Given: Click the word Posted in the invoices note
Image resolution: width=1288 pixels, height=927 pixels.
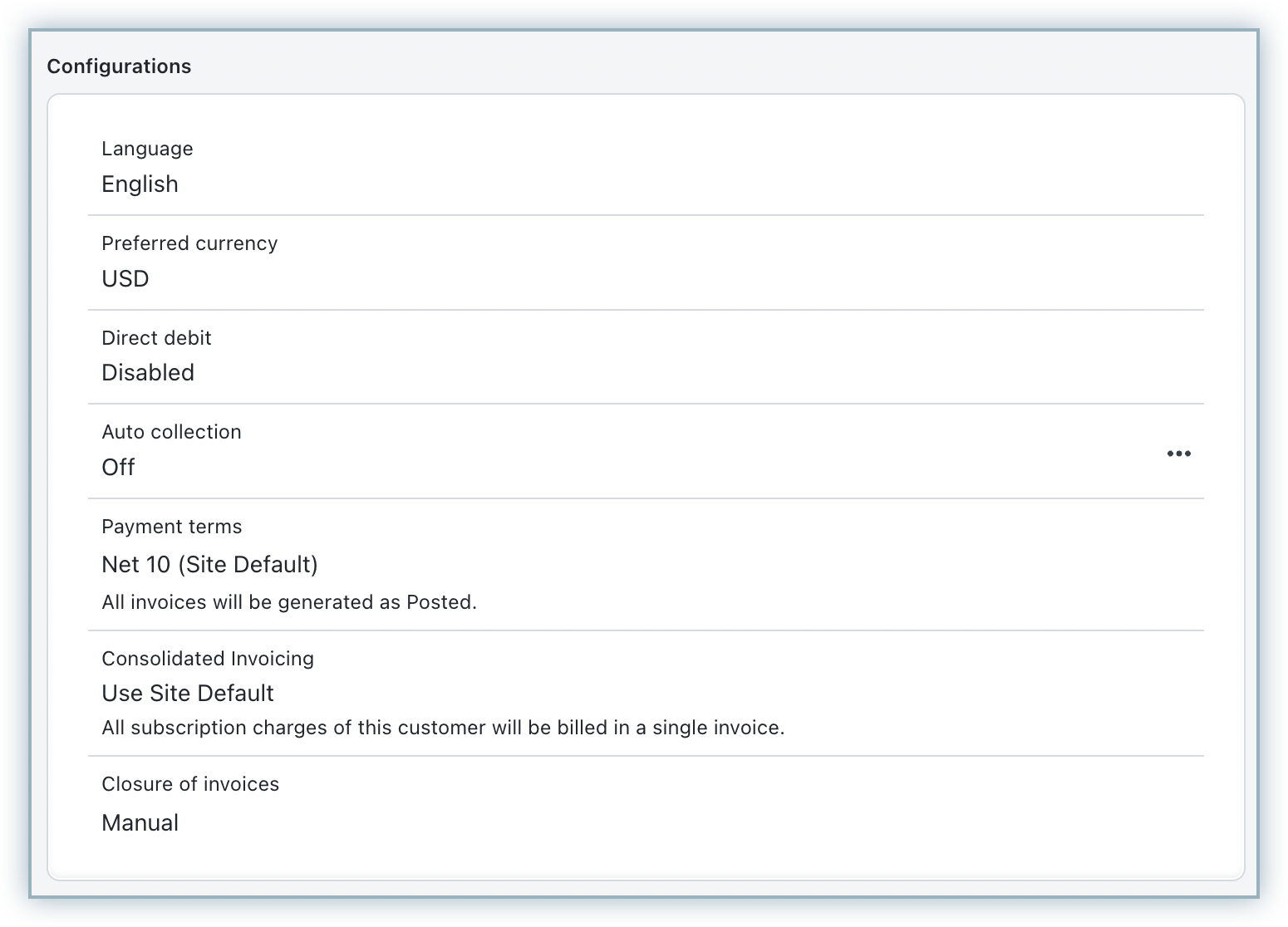Looking at the screenshot, I should pos(439,602).
